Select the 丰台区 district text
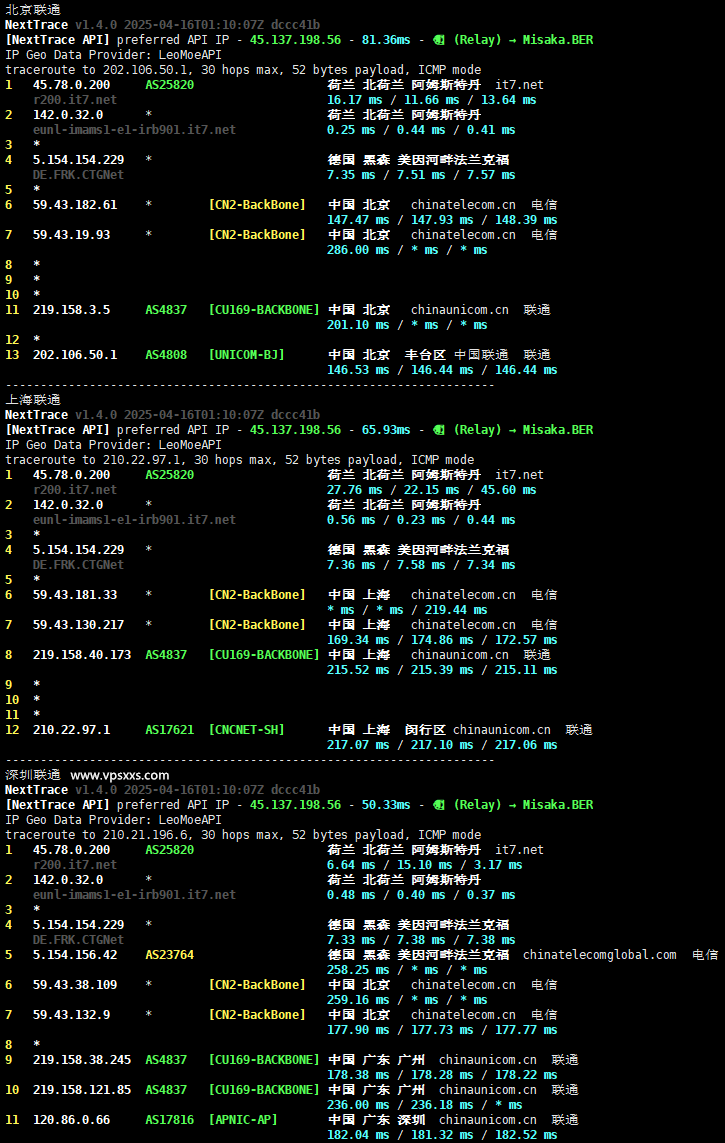Viewport: 725px width, 1143px height. coord(425,355)
